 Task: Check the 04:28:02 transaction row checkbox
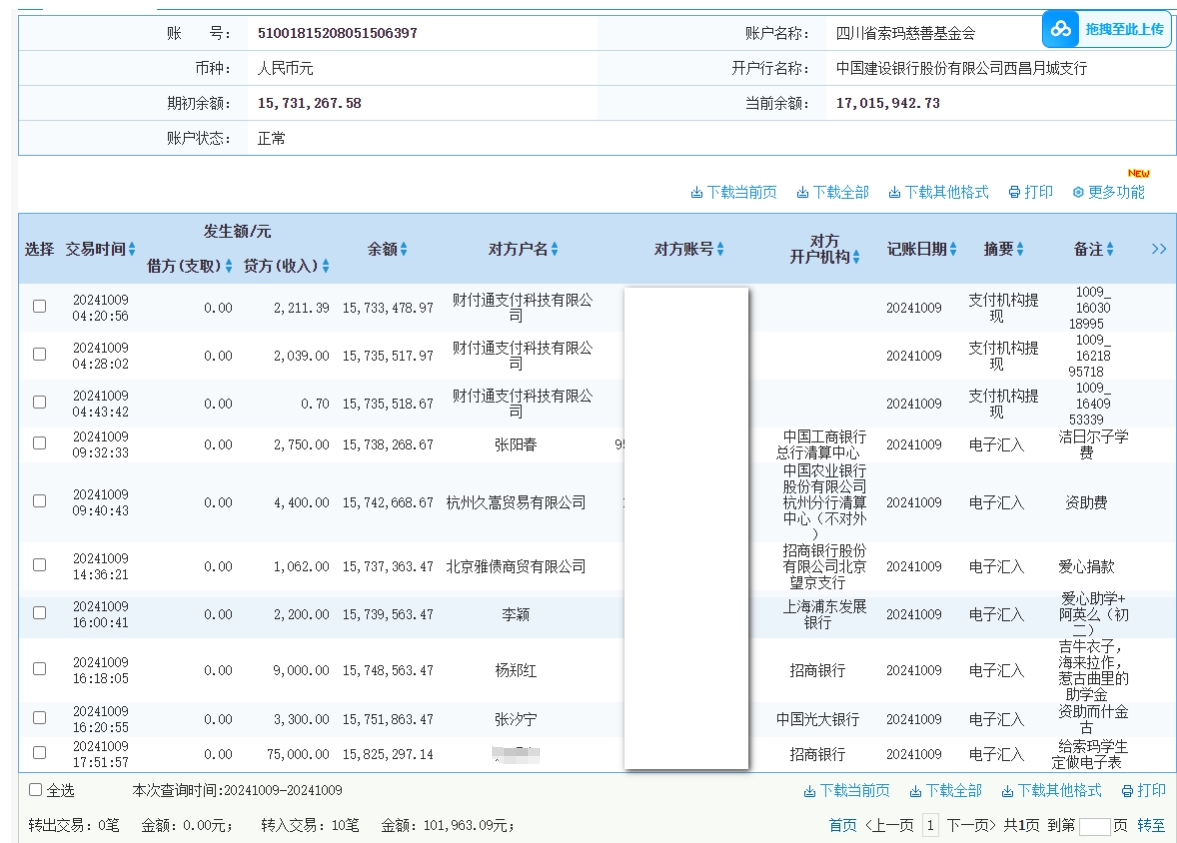40,354
